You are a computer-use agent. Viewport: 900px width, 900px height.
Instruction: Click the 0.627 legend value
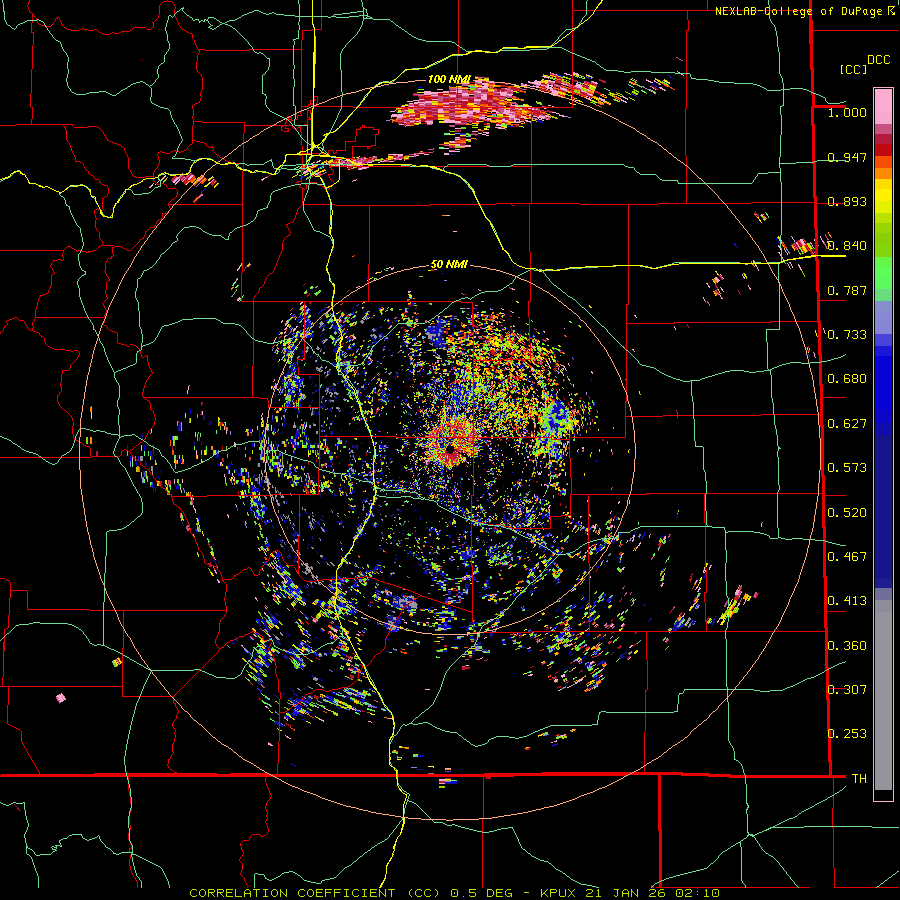coord(847,424)
